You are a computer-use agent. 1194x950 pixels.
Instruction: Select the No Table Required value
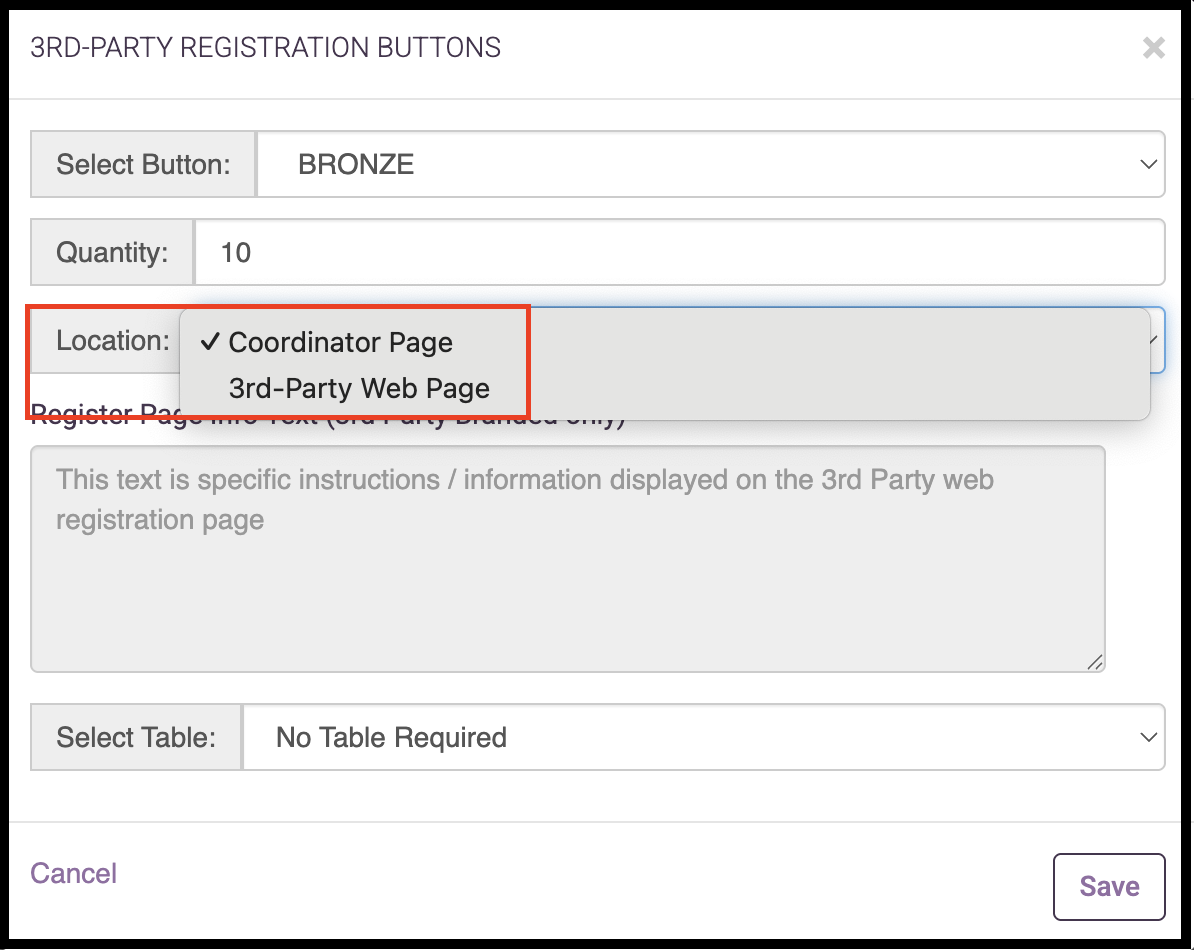tap(391, 737)
